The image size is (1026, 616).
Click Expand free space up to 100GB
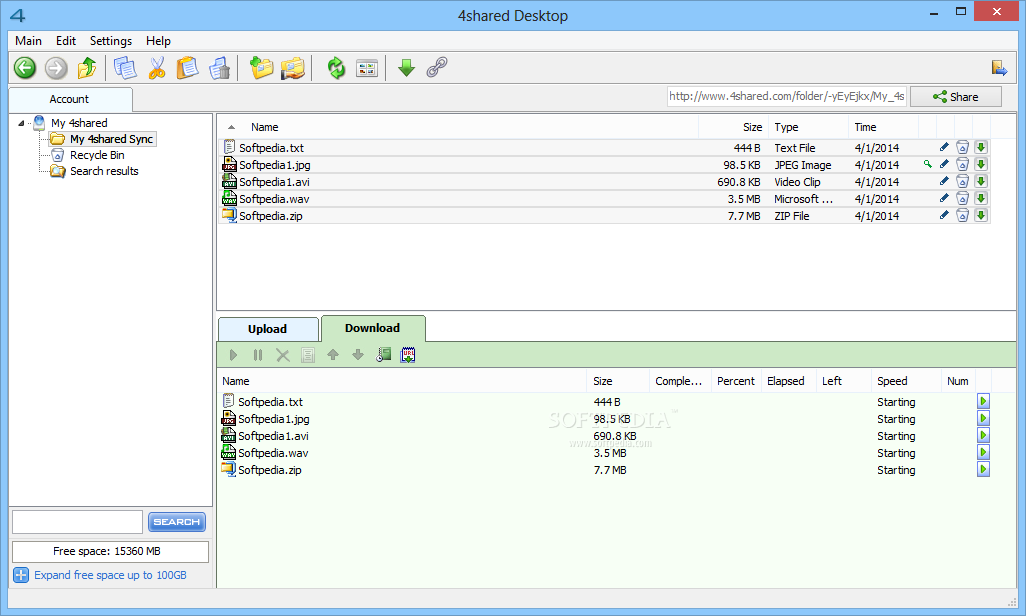pos(110,575)
